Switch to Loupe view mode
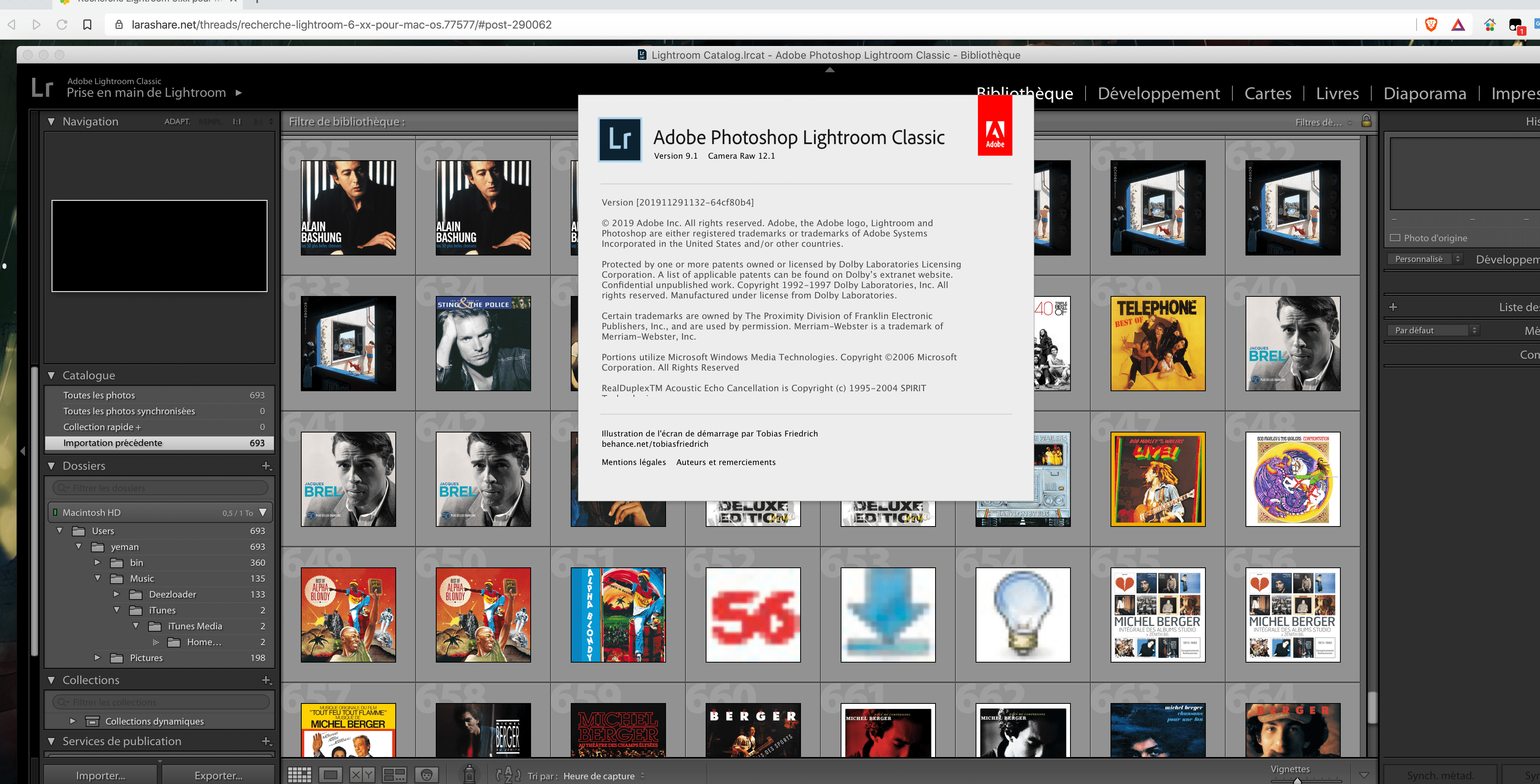 (330, 775)
